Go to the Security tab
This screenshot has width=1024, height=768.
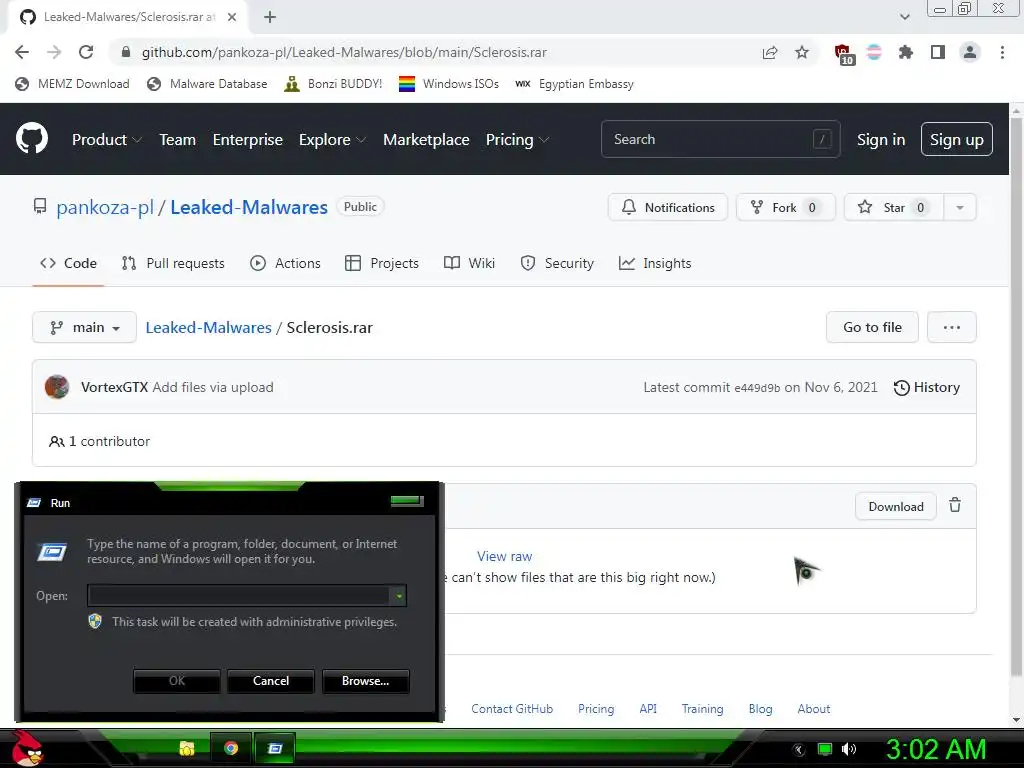pyautogui.click(x=557, y=263)
